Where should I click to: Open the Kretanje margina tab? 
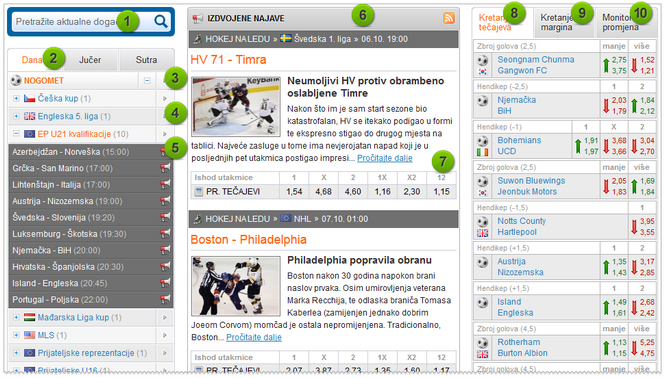[x=563, y=22]
